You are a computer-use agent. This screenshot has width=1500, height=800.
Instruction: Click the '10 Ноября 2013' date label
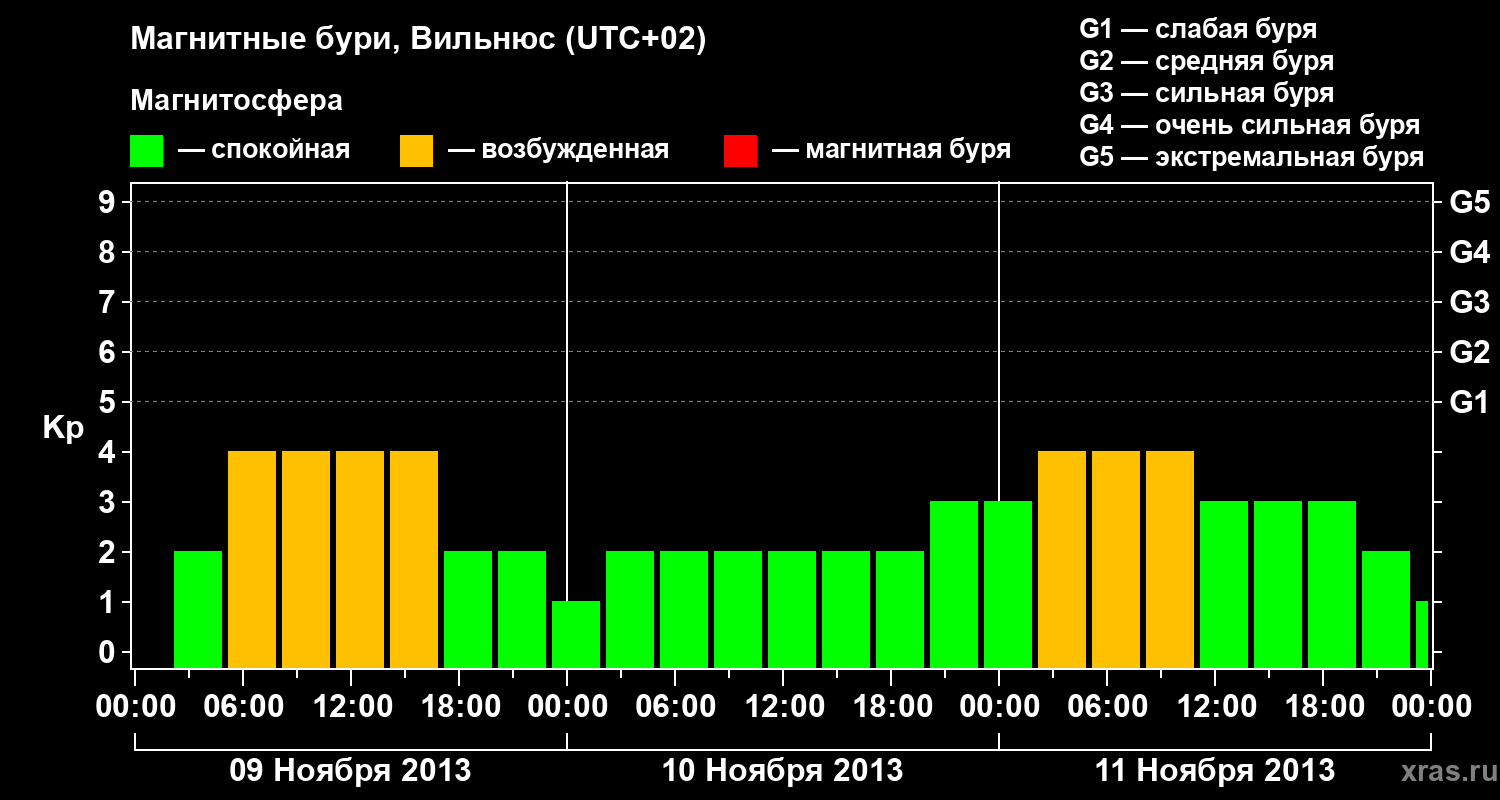[782, 770]
